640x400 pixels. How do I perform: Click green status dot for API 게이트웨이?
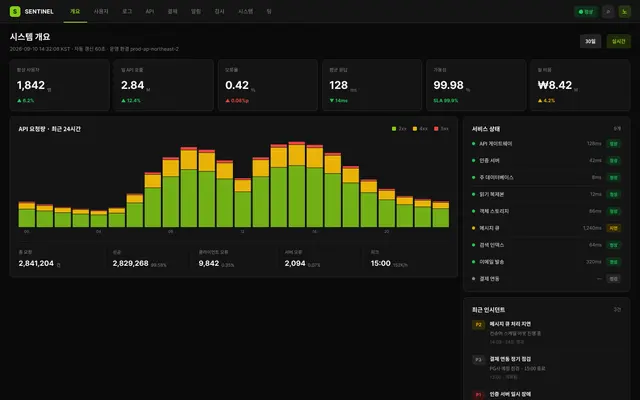click(x=473, y=144)
